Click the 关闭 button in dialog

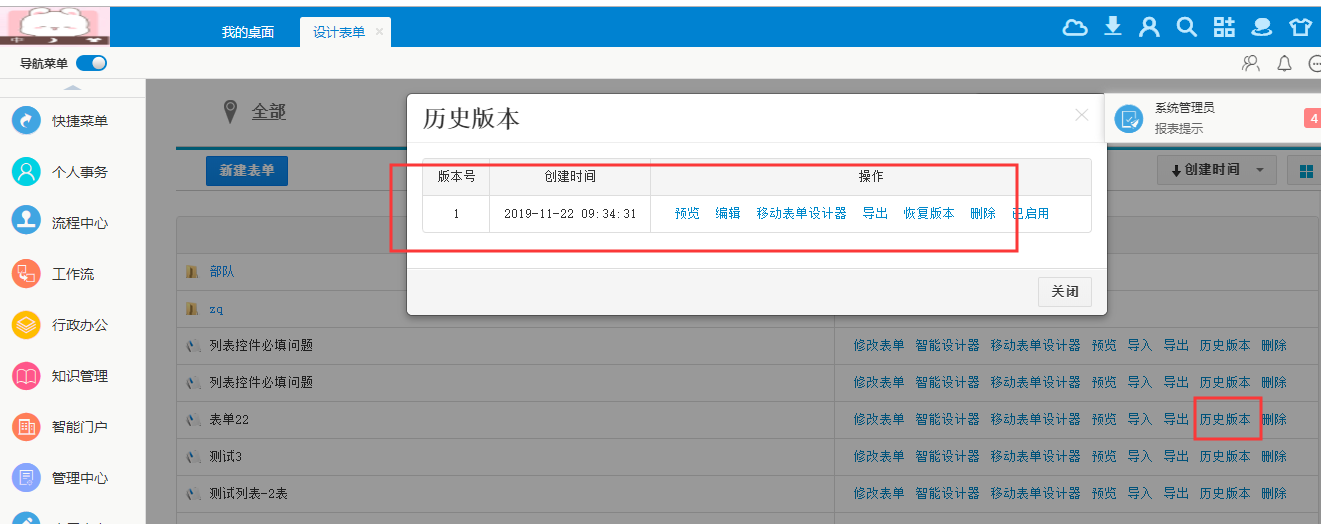[1064, 291]
